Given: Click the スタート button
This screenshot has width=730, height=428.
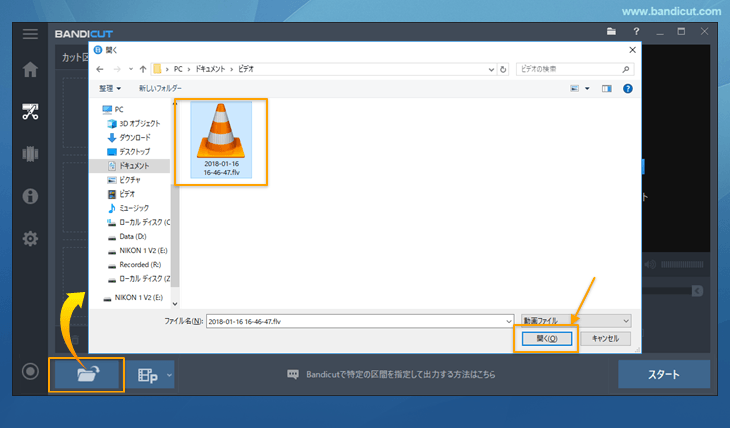Looking at the screenshot, I should [x=664, y=374].
